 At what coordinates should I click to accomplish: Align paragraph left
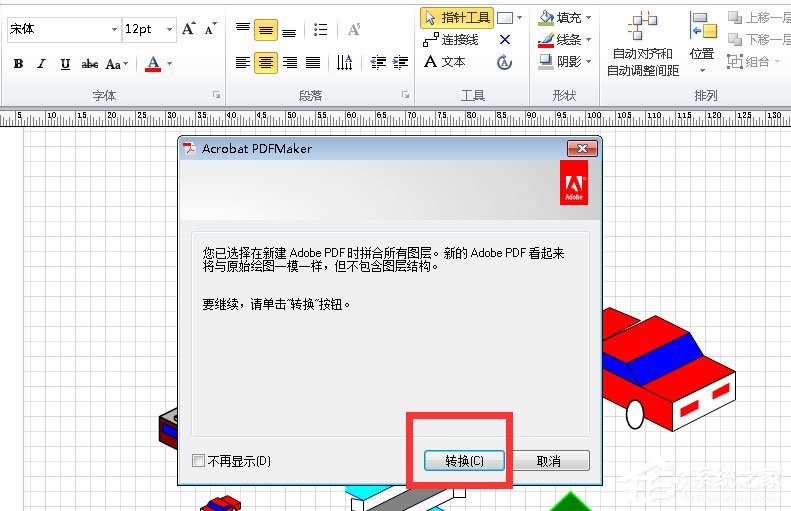243,63
